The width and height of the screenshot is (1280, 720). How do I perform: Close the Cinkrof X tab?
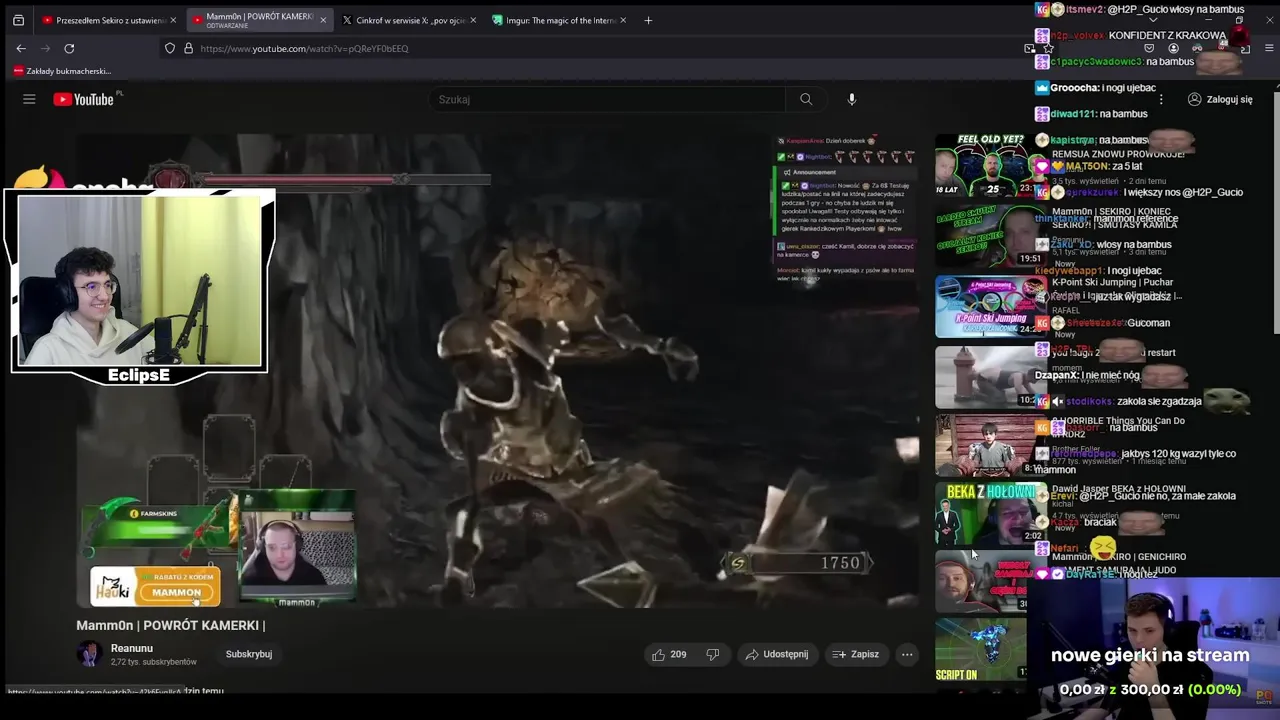(473, 20)
